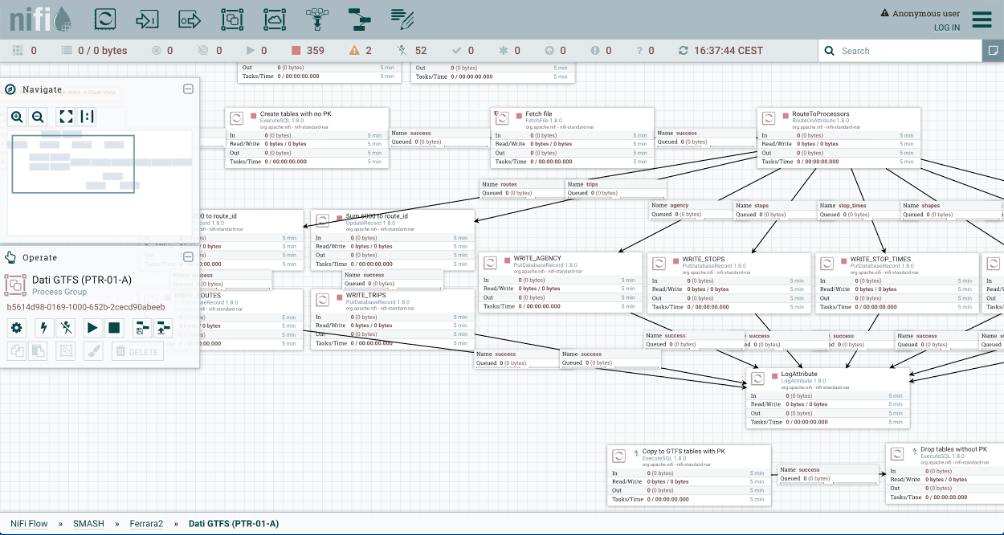Select the RouteToProcessors processor
This screenshot has width=1004, height=535.
tap(839, 138)
